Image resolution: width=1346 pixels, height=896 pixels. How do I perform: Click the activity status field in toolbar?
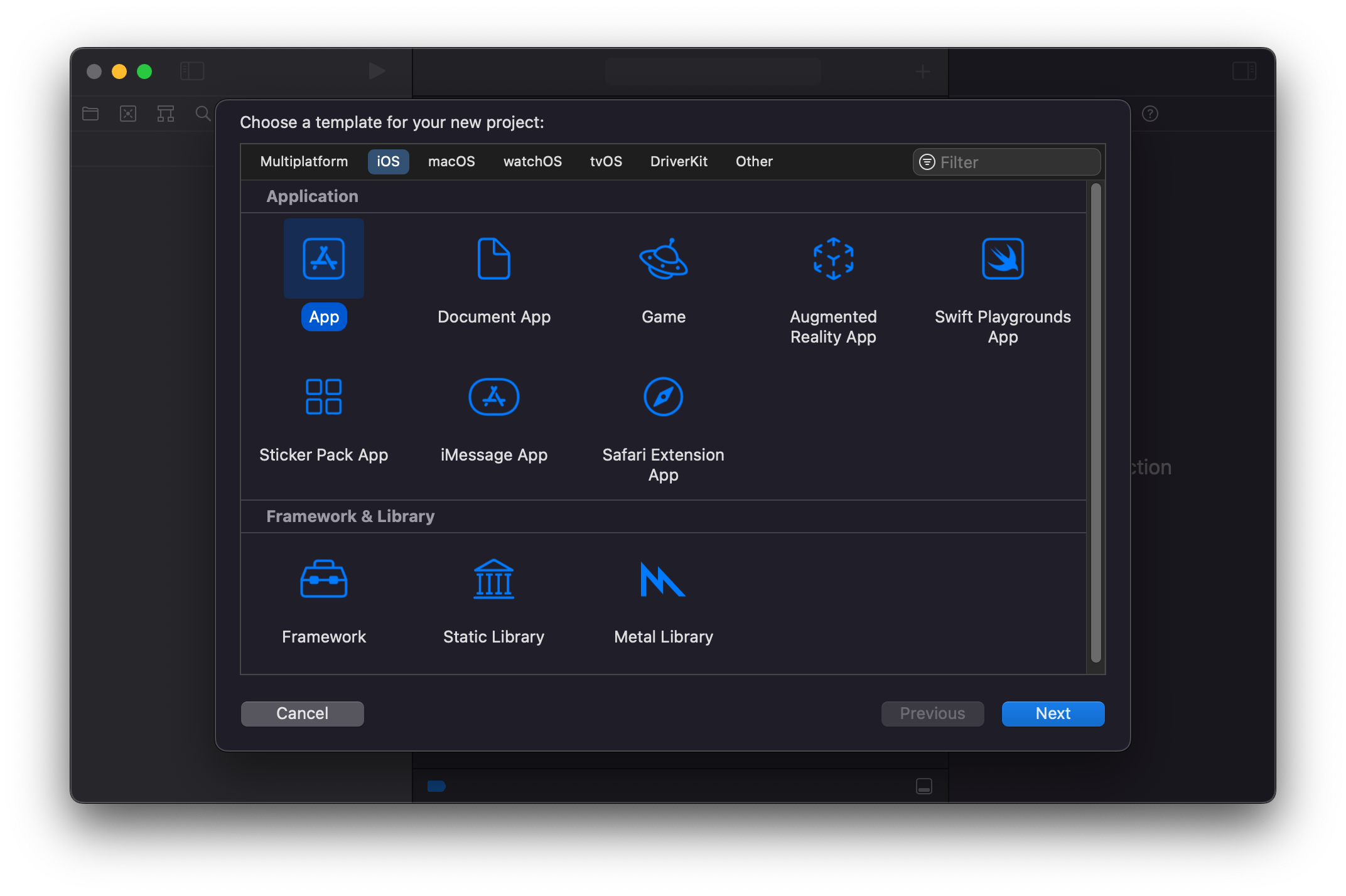pyautogui.click(x=713, y=72)
